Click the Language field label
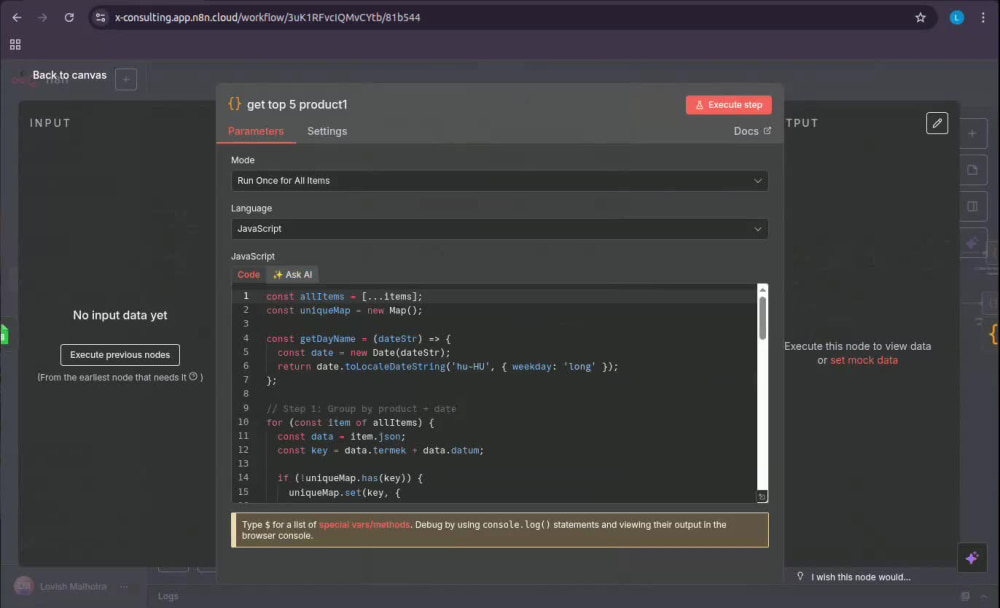The image size is (1000, 608). [x=251, y=209]
